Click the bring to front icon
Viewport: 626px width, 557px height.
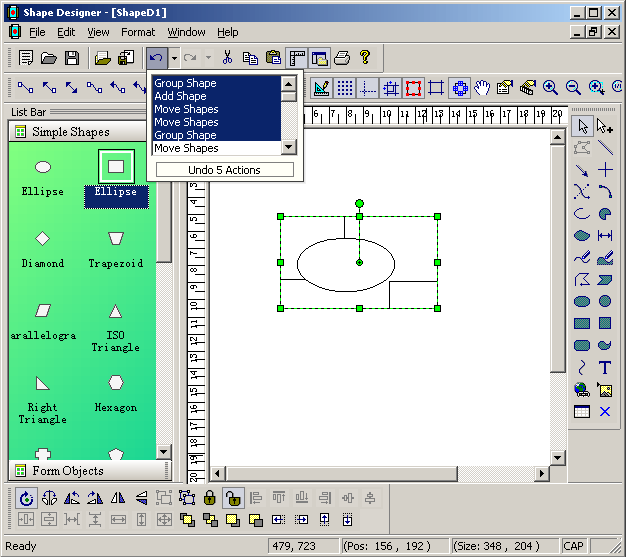tap(187, 520)
